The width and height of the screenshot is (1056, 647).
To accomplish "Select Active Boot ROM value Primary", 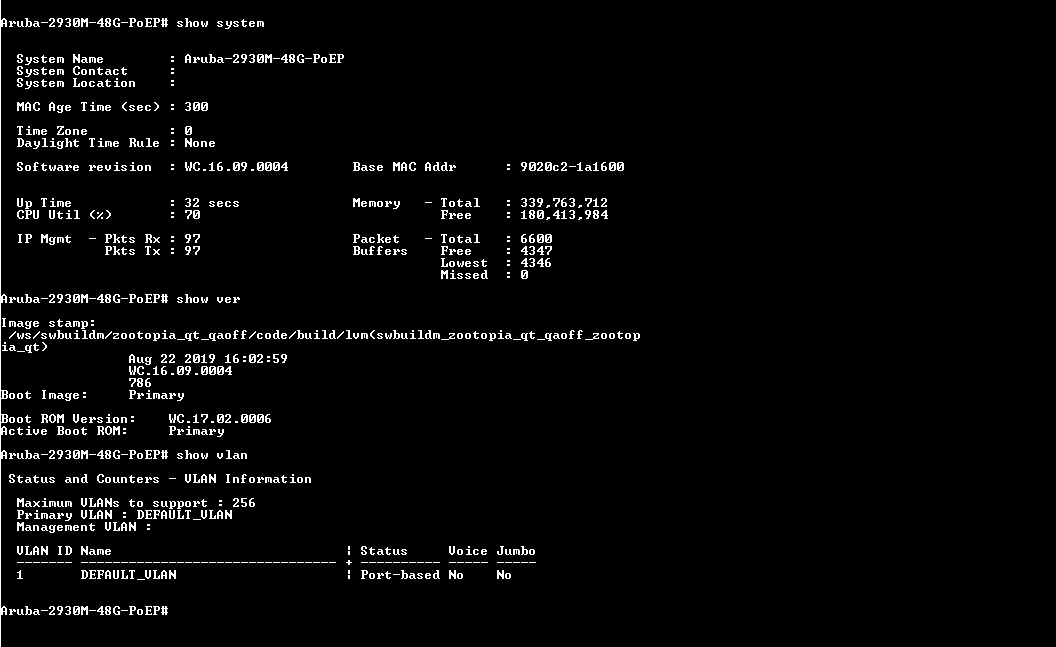I will tap(196, 432).
